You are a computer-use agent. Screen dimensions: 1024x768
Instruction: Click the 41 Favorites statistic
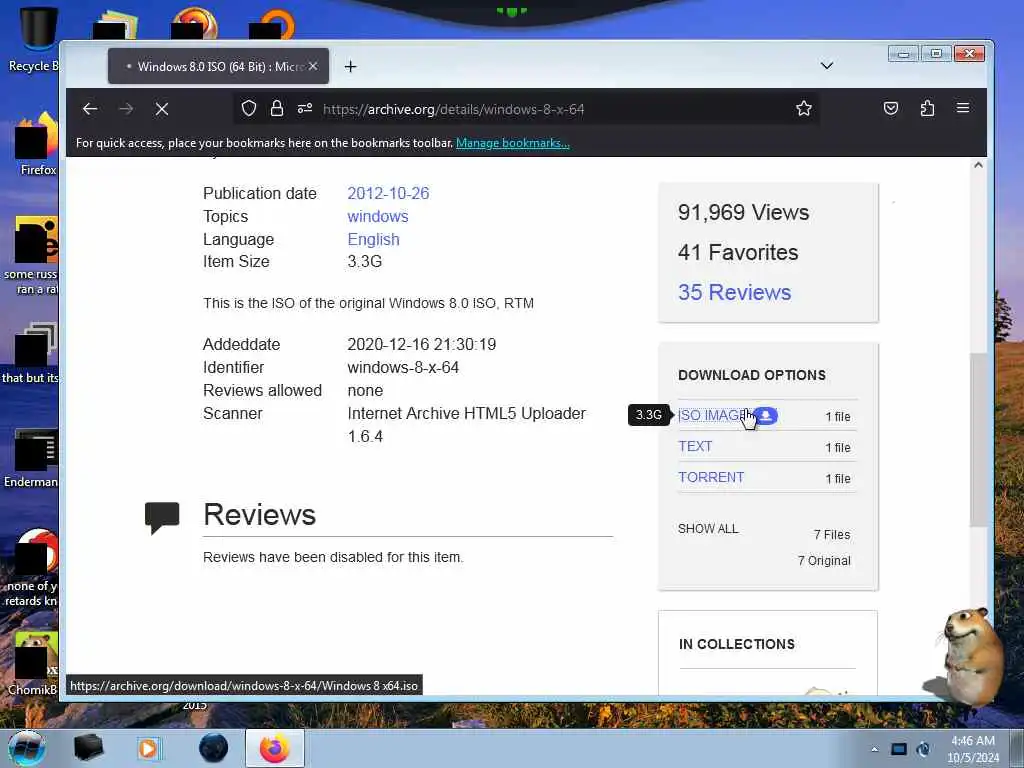pyautogui.click(x=738, y=252)
